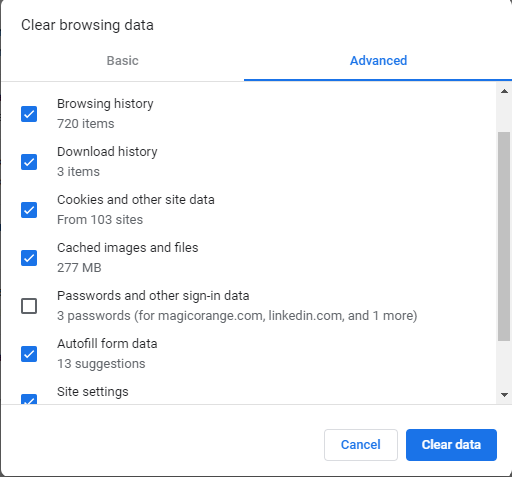Click the 'Cached images and files' label
The width and height of the screenshot is (512, 477).
[128, 248]
